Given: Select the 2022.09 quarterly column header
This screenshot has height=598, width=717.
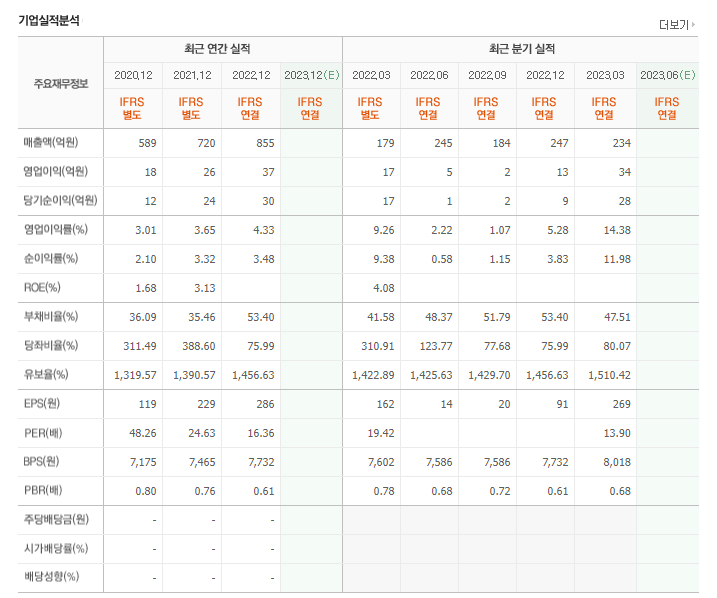Looking at the screenshot, I should (x=487, y=75).
